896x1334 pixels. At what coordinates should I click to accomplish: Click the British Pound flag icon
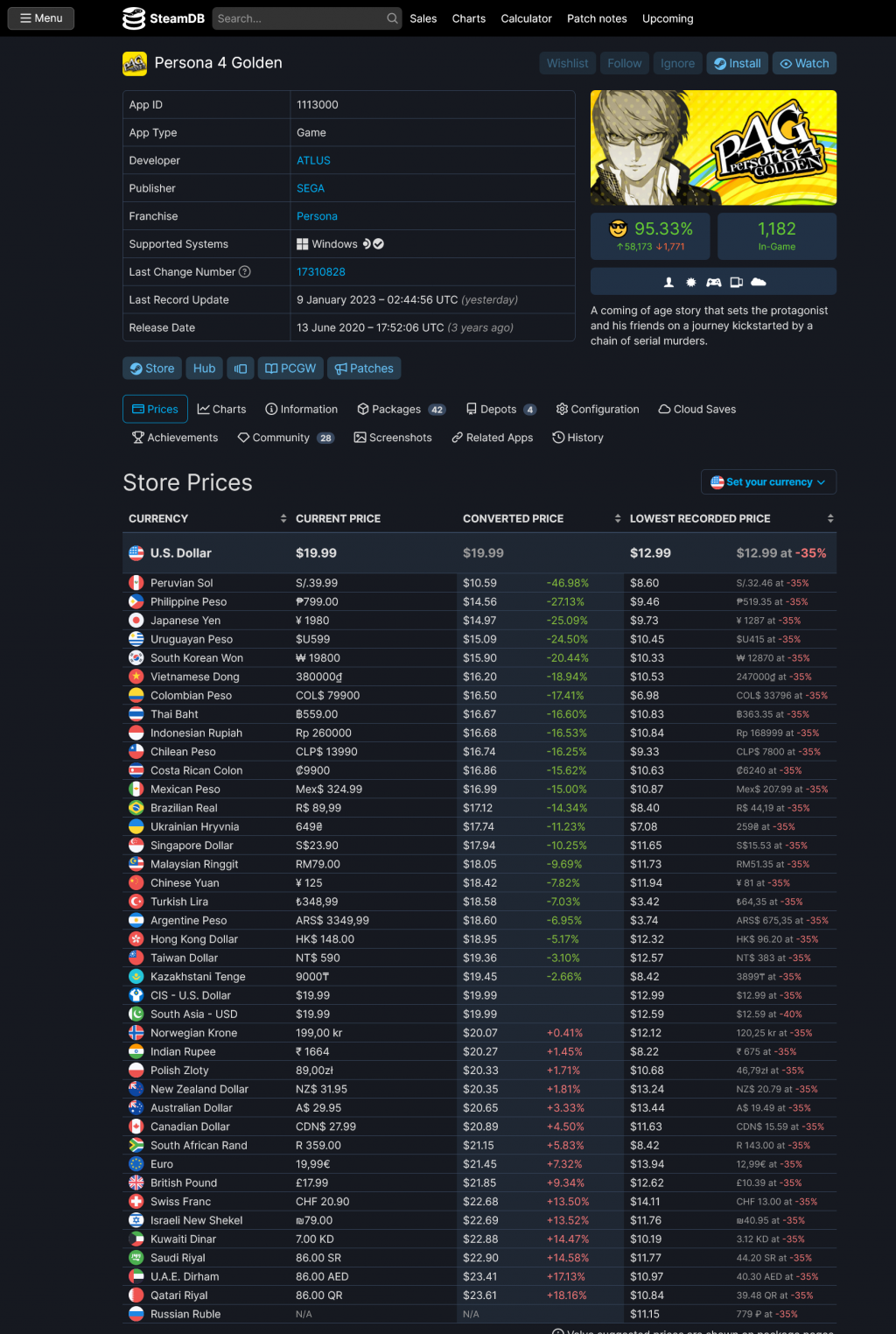click(136, 1183)
